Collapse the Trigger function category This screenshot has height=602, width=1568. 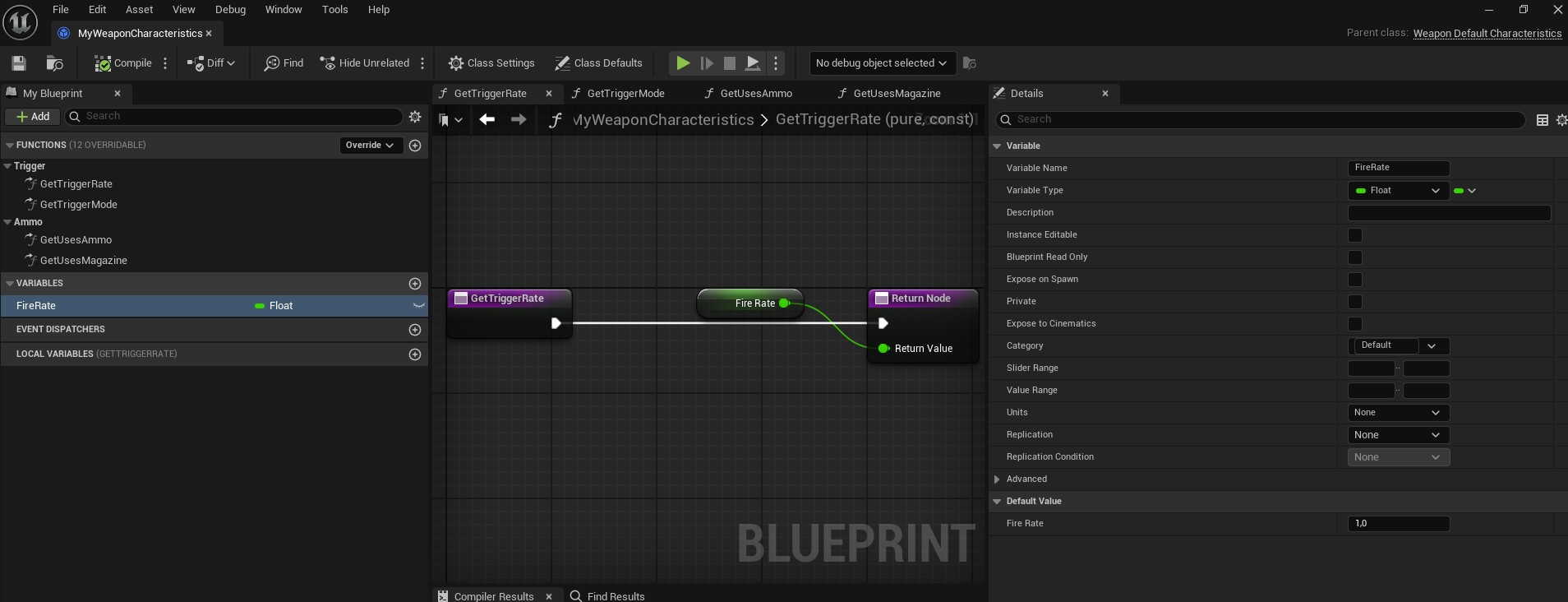click(x=7, y=166)
